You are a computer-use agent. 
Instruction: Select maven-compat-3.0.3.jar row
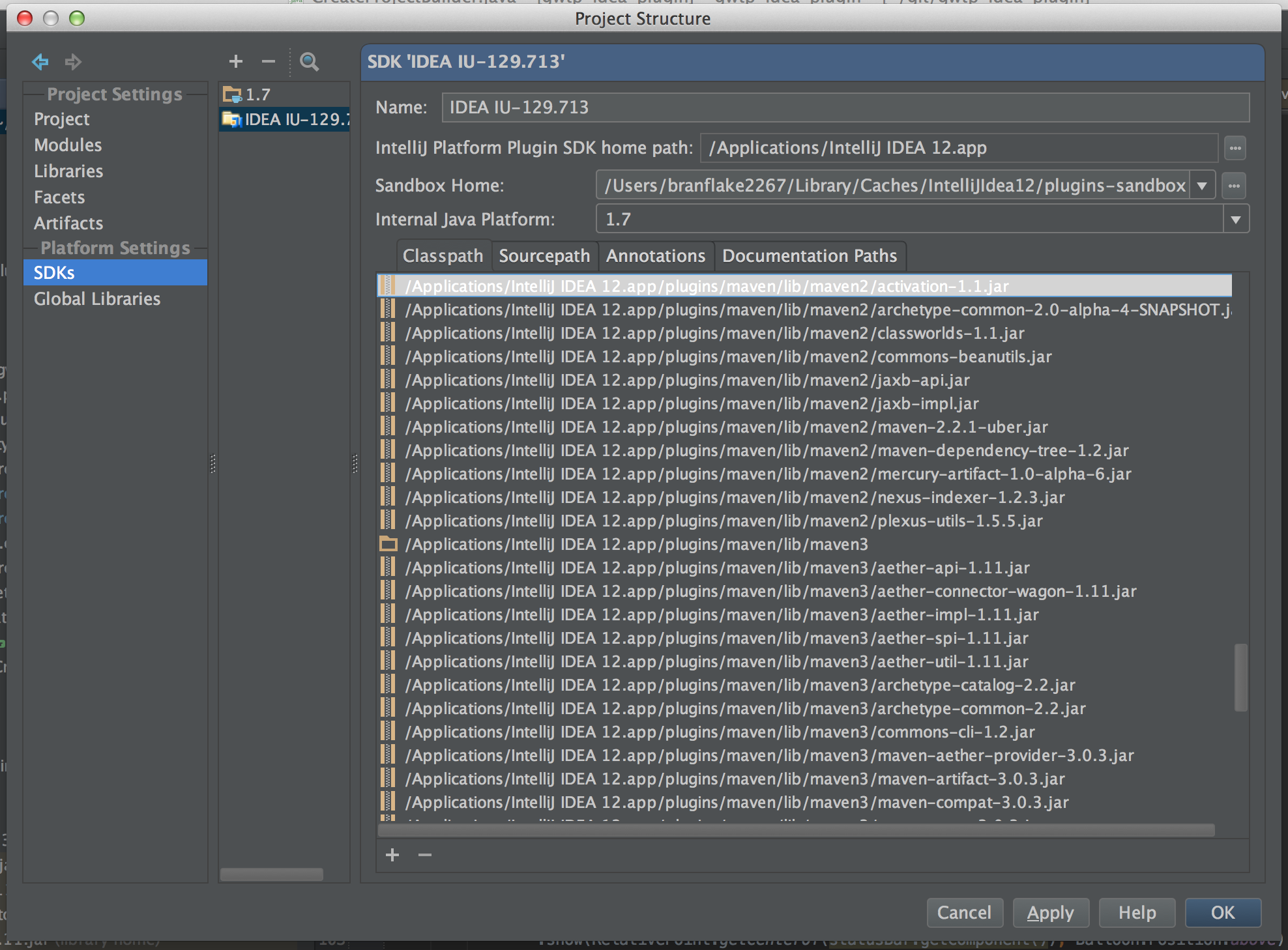tap(804, 802)
